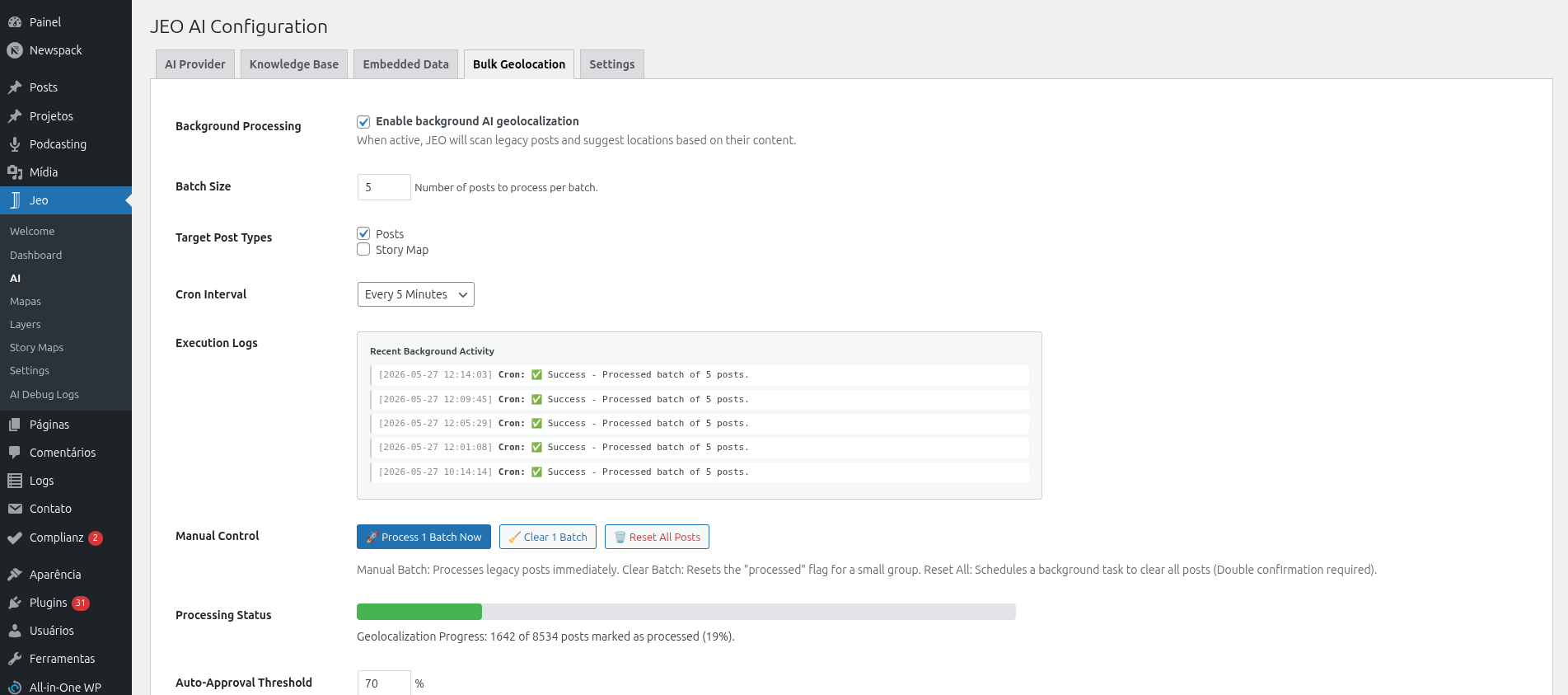Click the Mídia media icon

[15, 172]
